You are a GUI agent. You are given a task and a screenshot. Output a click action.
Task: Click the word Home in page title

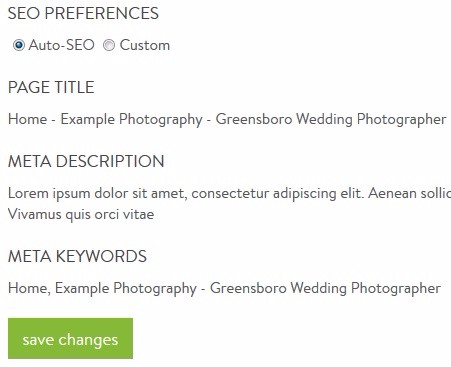coord(28,119)
